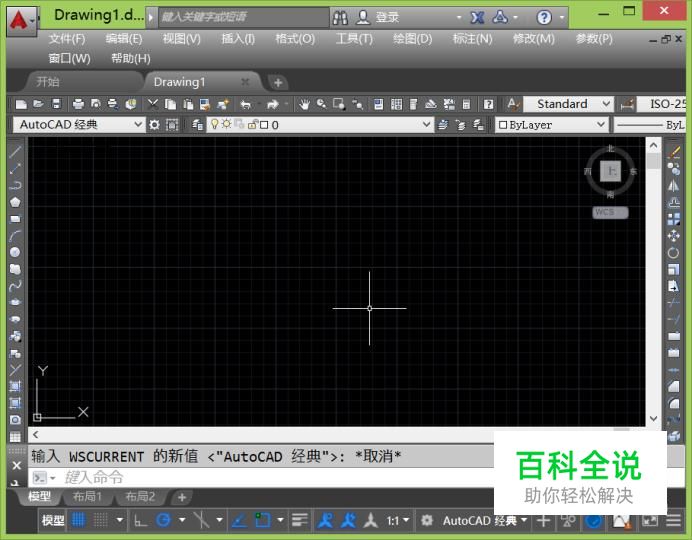This screenshot has height=540, width=692.
Task: Open the AutoCAD application menu logo
Action: (x=20, y=17)
